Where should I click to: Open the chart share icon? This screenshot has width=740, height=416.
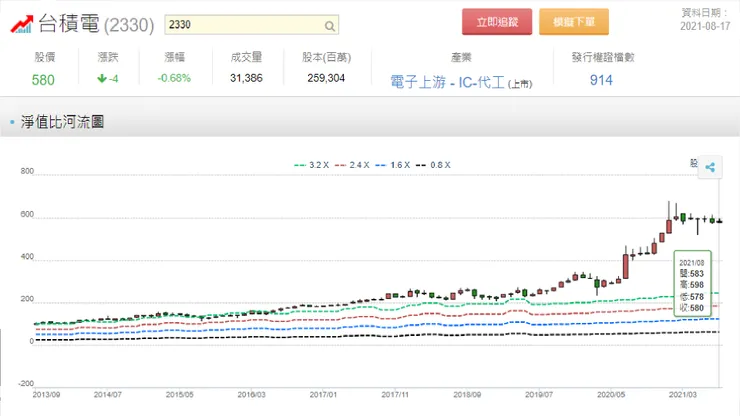(710, 167)
